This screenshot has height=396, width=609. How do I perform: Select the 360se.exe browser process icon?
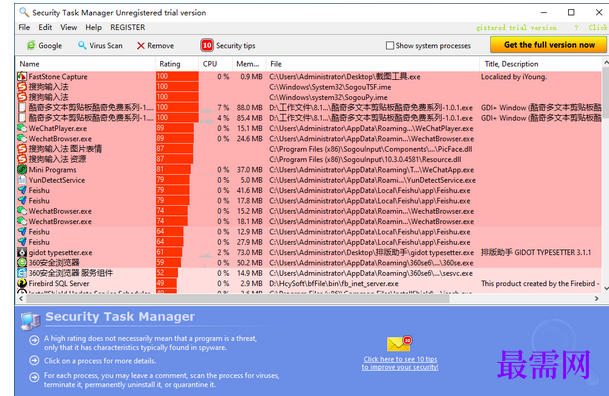click(x=22, y=263)
